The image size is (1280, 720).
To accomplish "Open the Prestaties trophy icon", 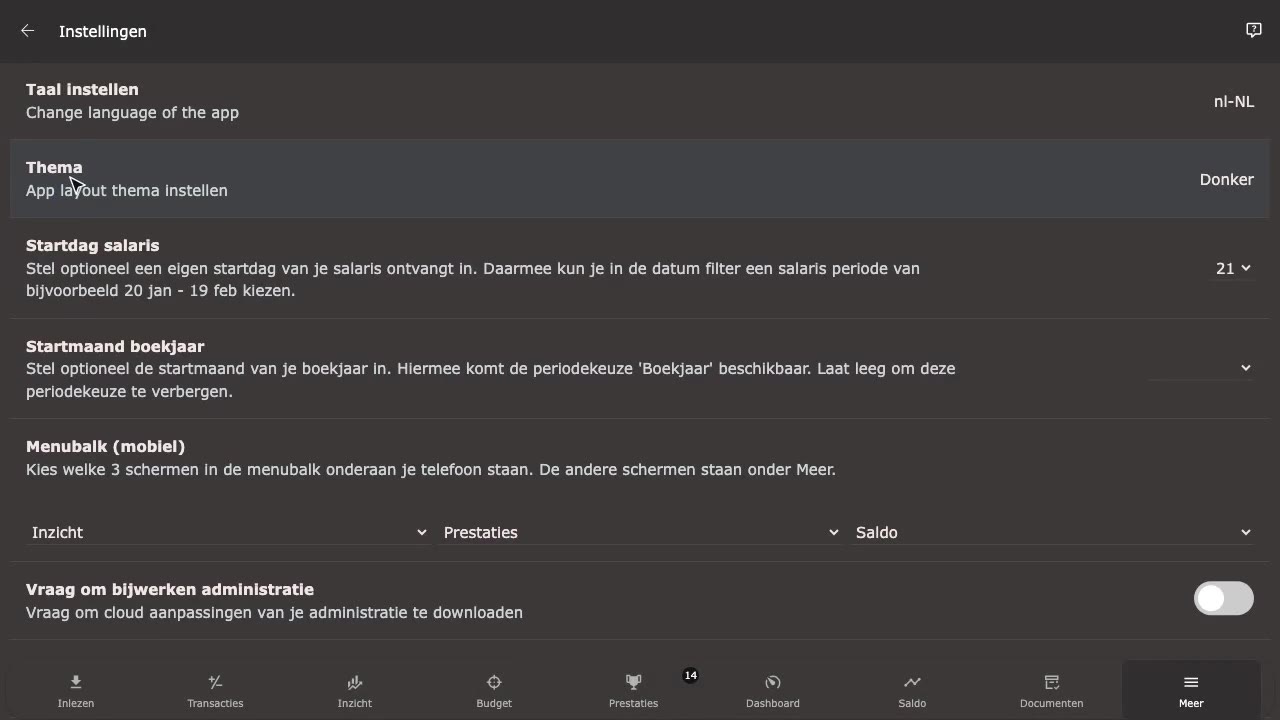I will pos(633,682).
